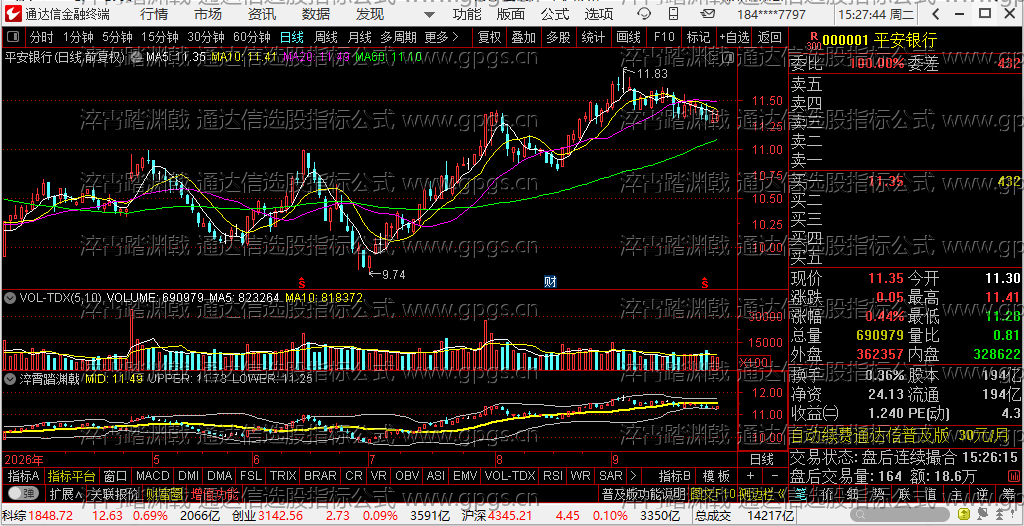Toggle the 侧边栏 sidebar collapse button
Viewport: 1024px width, 526px height.
point(763,494)
